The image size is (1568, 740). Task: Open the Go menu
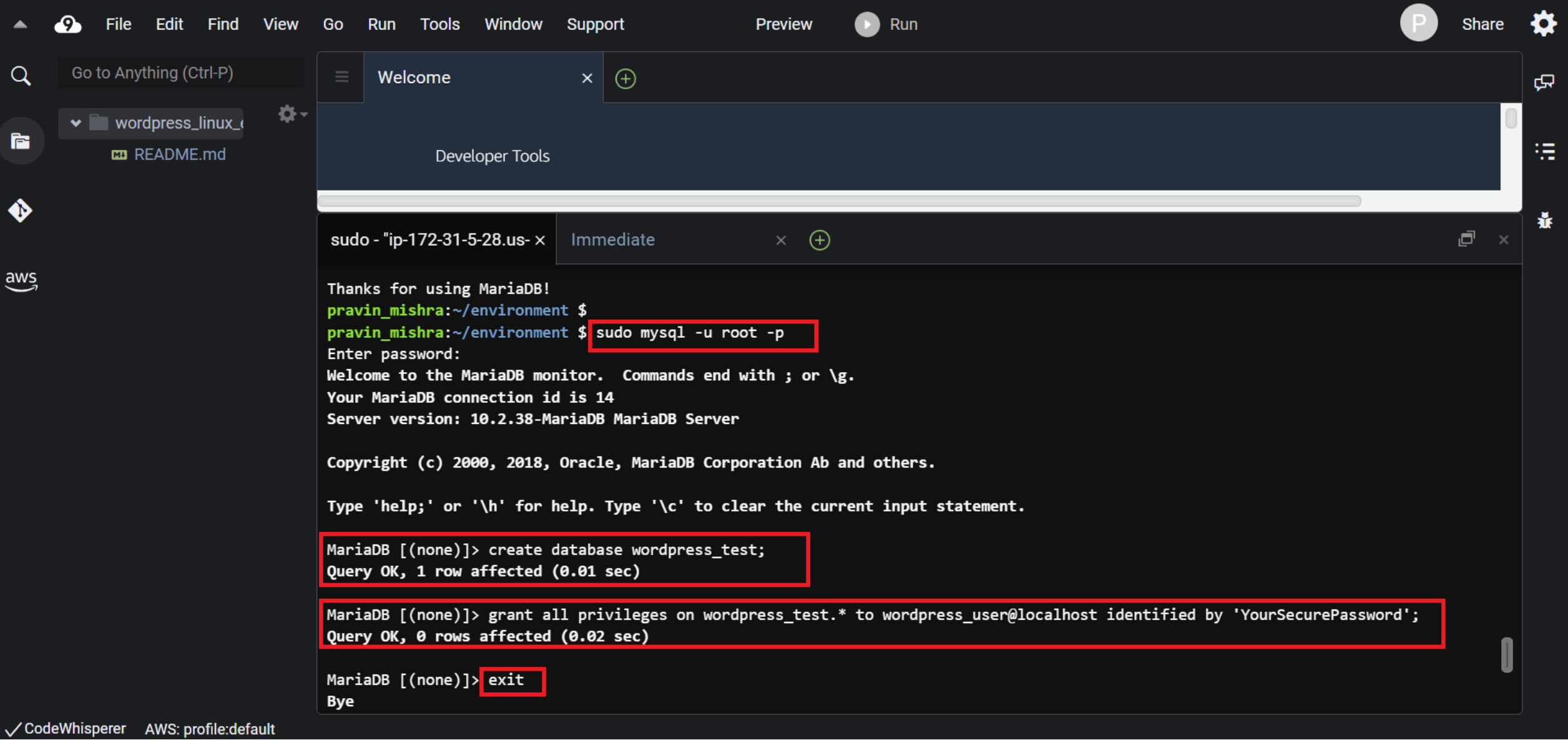pyautogui.click(x=333, y=24)
